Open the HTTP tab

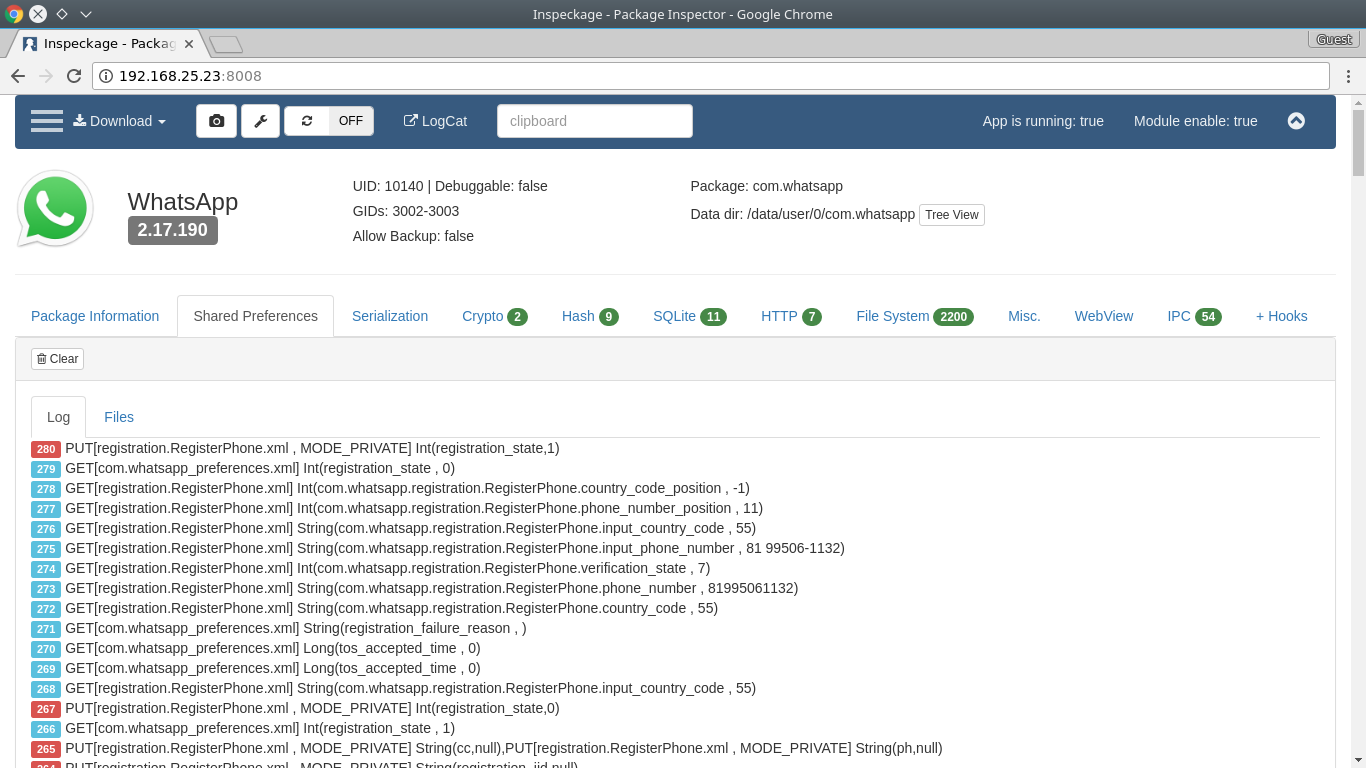click(791, 316)
